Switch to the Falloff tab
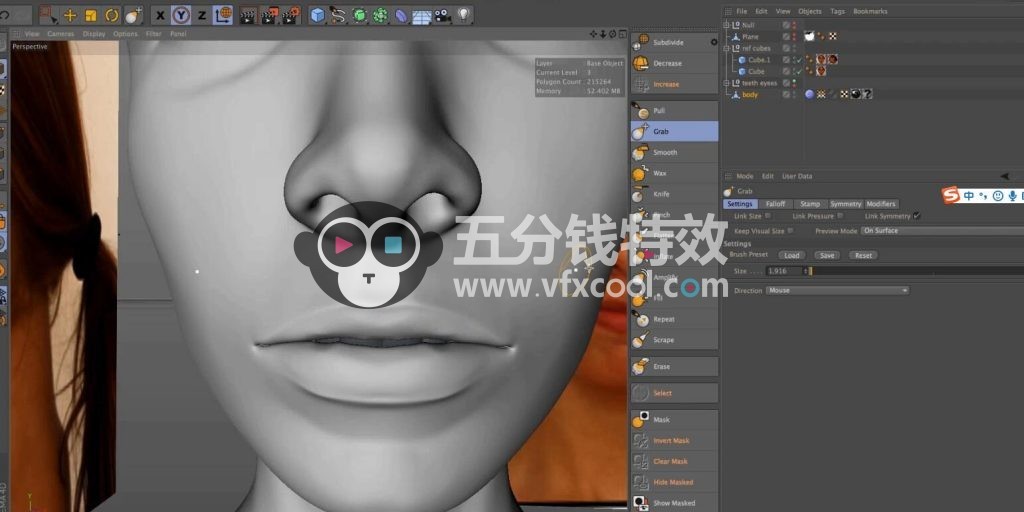The image size is (1024, 512). (776, 204)
